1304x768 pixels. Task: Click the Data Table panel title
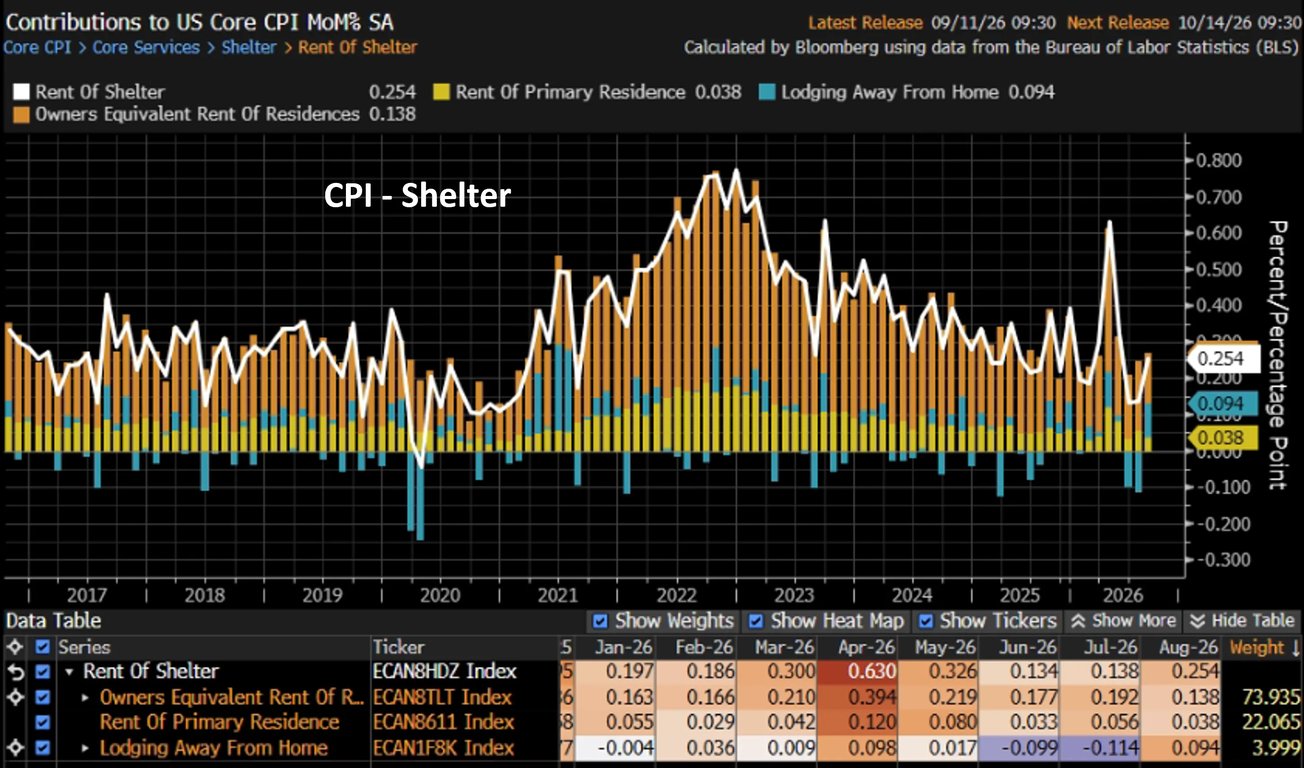click(x=53, y=621)
